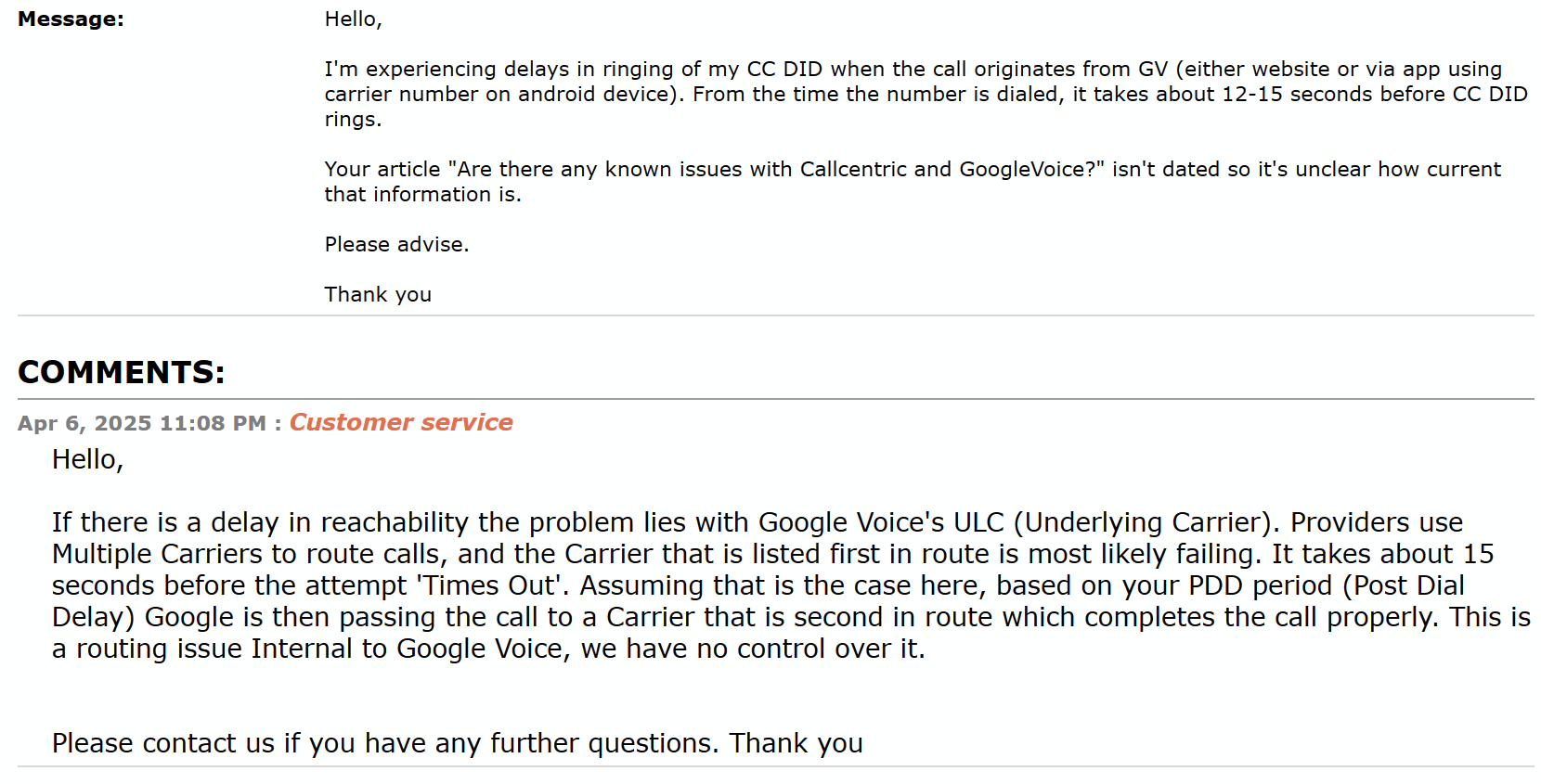Click the phrase 'routing issue Internal to Google Voice'

[319, 649]
